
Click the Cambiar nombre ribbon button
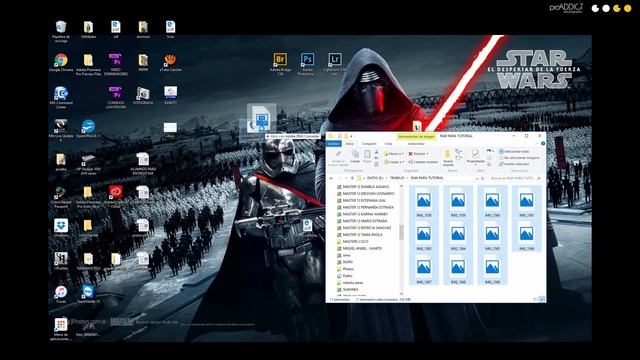click(423, 162)
